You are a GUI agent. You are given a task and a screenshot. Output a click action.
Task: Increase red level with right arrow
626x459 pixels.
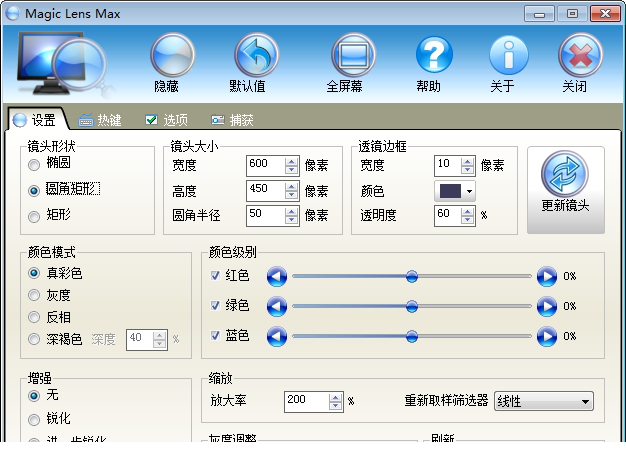[547, 276]
